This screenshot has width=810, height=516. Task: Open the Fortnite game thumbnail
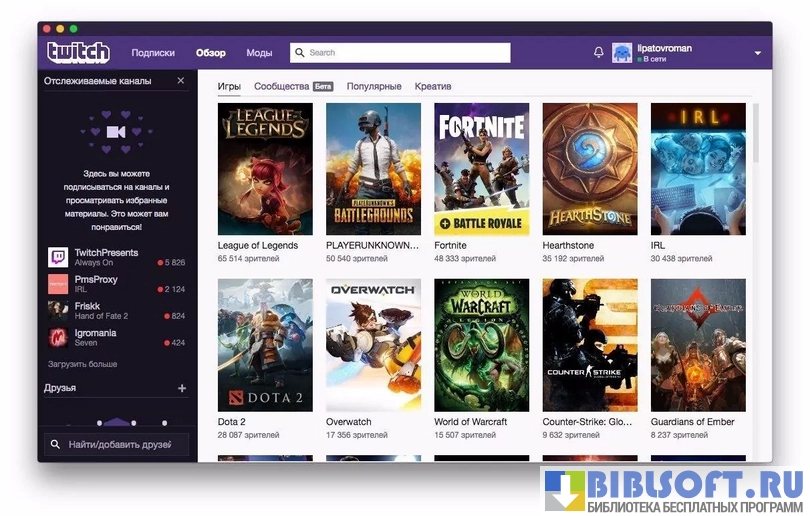pyautogui.click(x=481, y=169)
